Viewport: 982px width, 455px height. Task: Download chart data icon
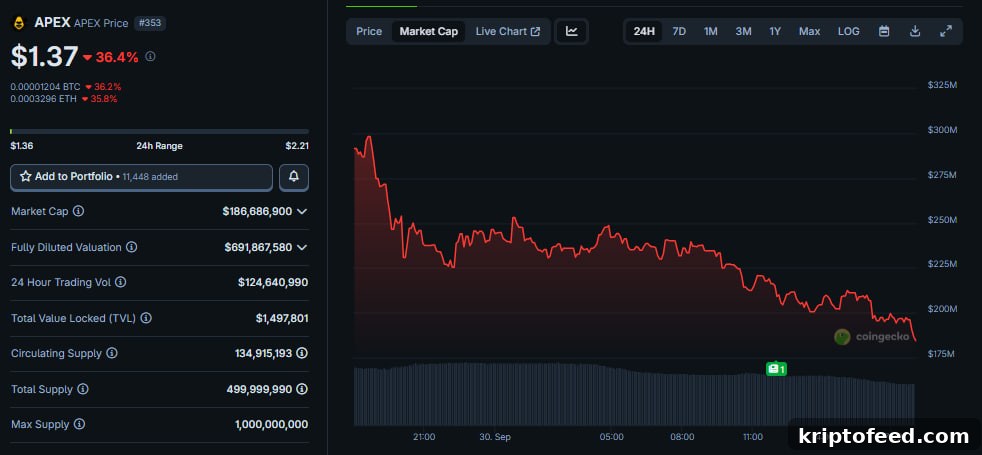point(915,31)
